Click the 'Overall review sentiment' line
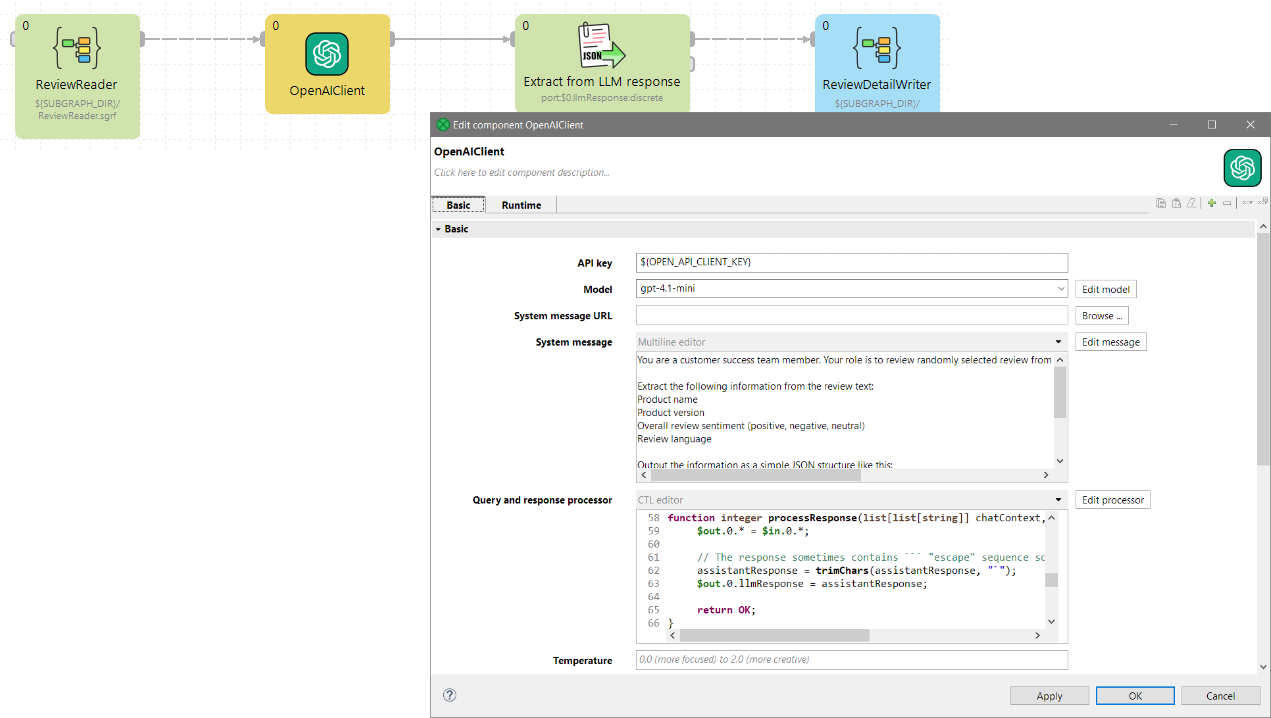Screen dimensions: 1271x718 tap(751, 425)
